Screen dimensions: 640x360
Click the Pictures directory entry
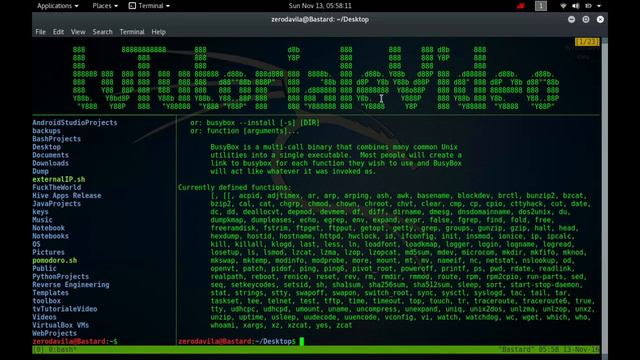coord(49,252)
